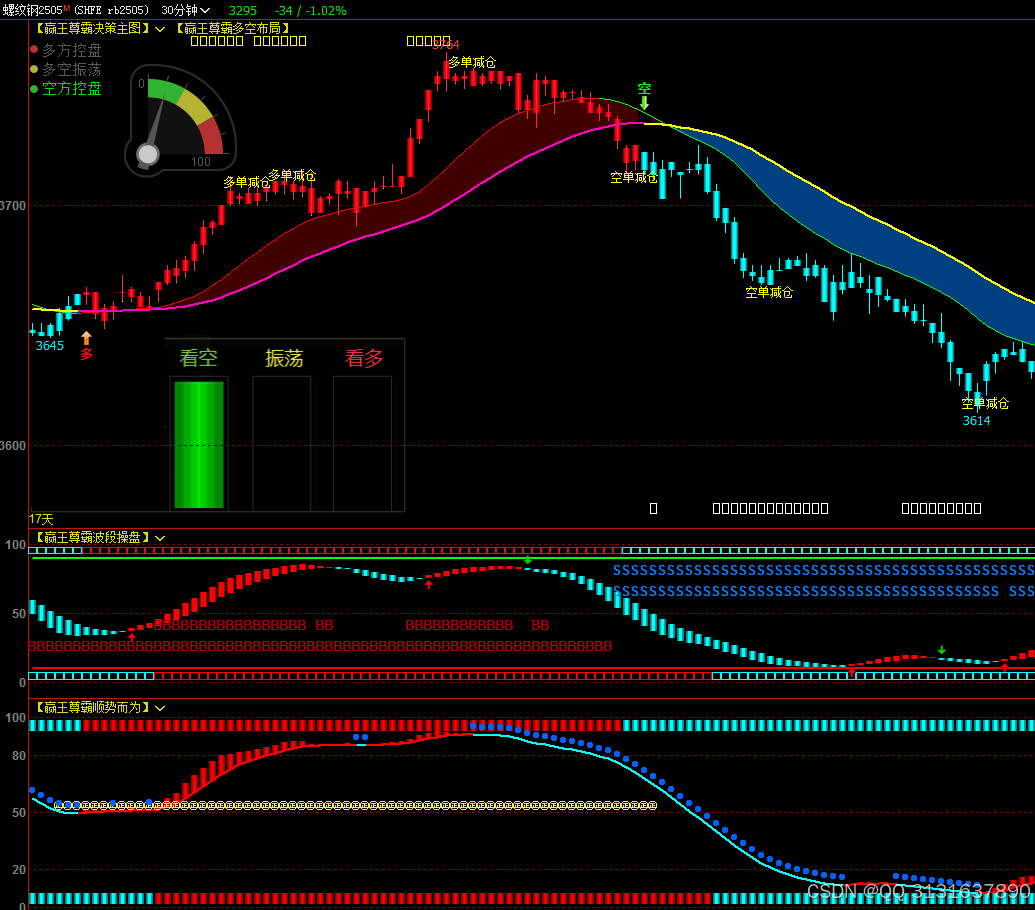The height and width of the screenshot is (910, 1035).
Task: Click the 17天 duration label
Action: coord(41,519)
